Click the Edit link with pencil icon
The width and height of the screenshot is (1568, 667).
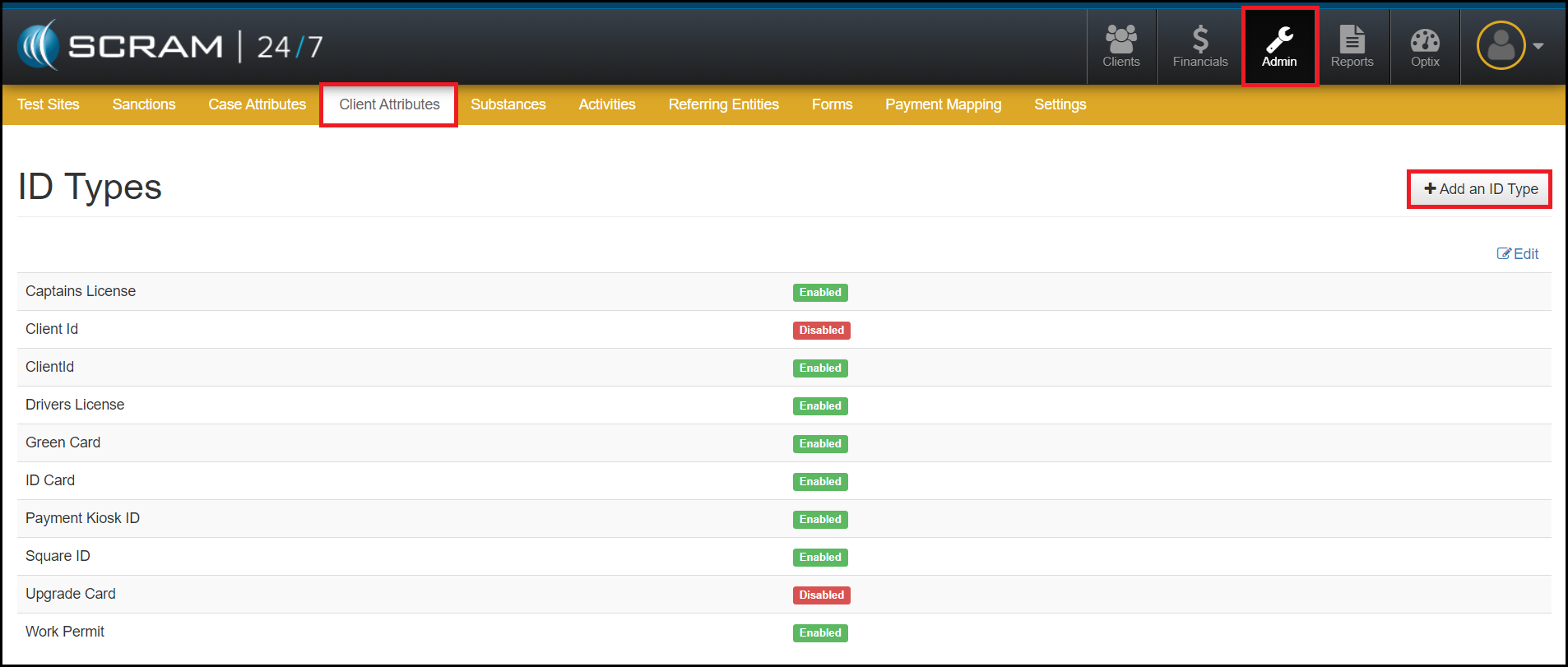pos(1518,254)
